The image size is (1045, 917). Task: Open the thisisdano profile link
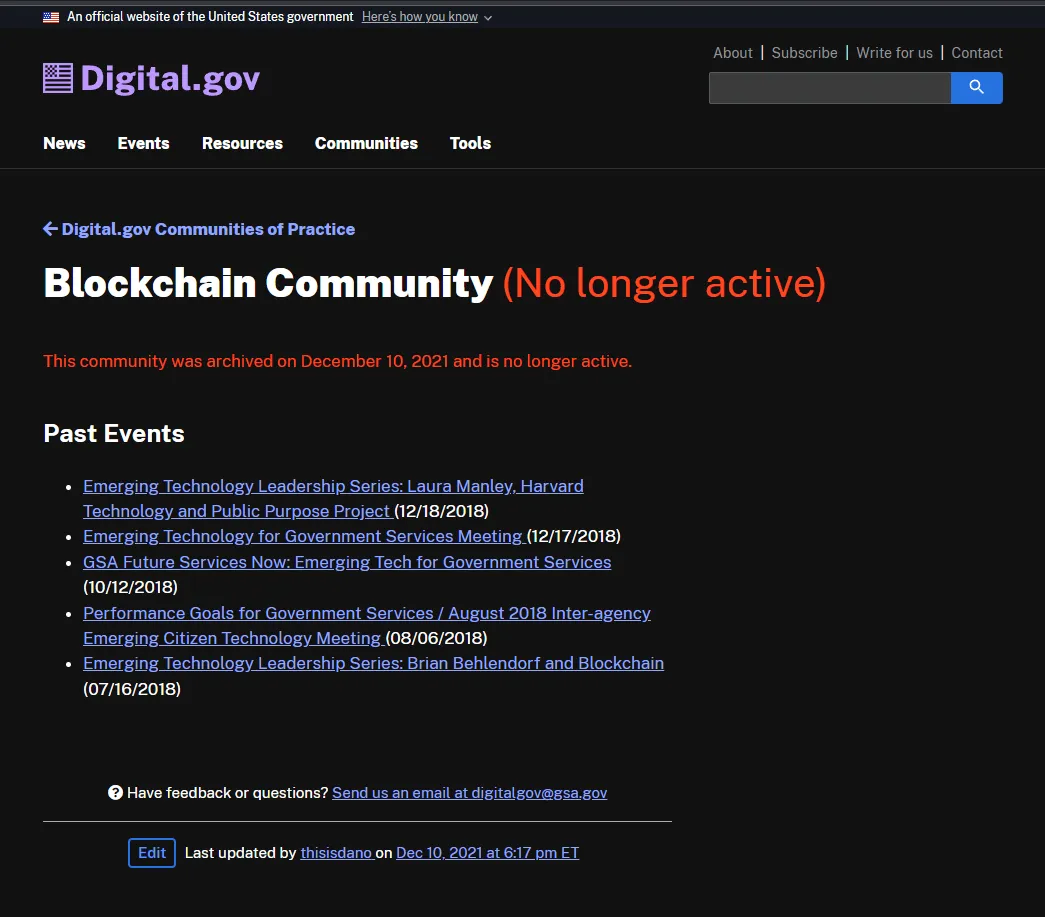[x=337, y=852]
